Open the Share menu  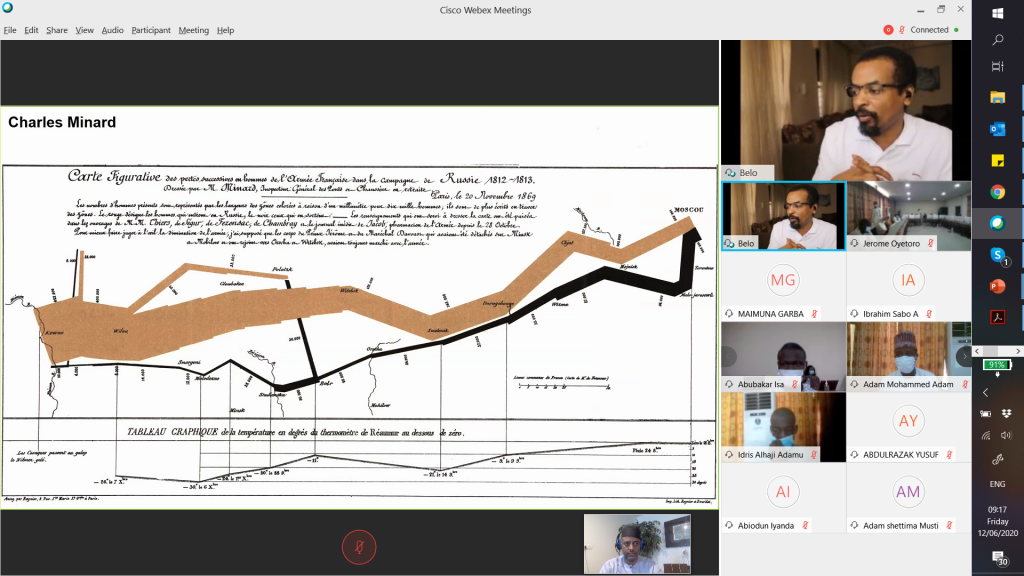tap(57, 30)
